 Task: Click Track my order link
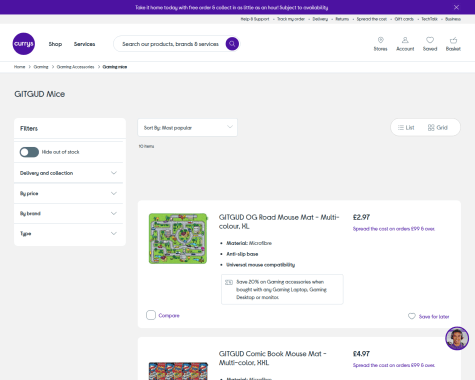[x=291, y=19]
